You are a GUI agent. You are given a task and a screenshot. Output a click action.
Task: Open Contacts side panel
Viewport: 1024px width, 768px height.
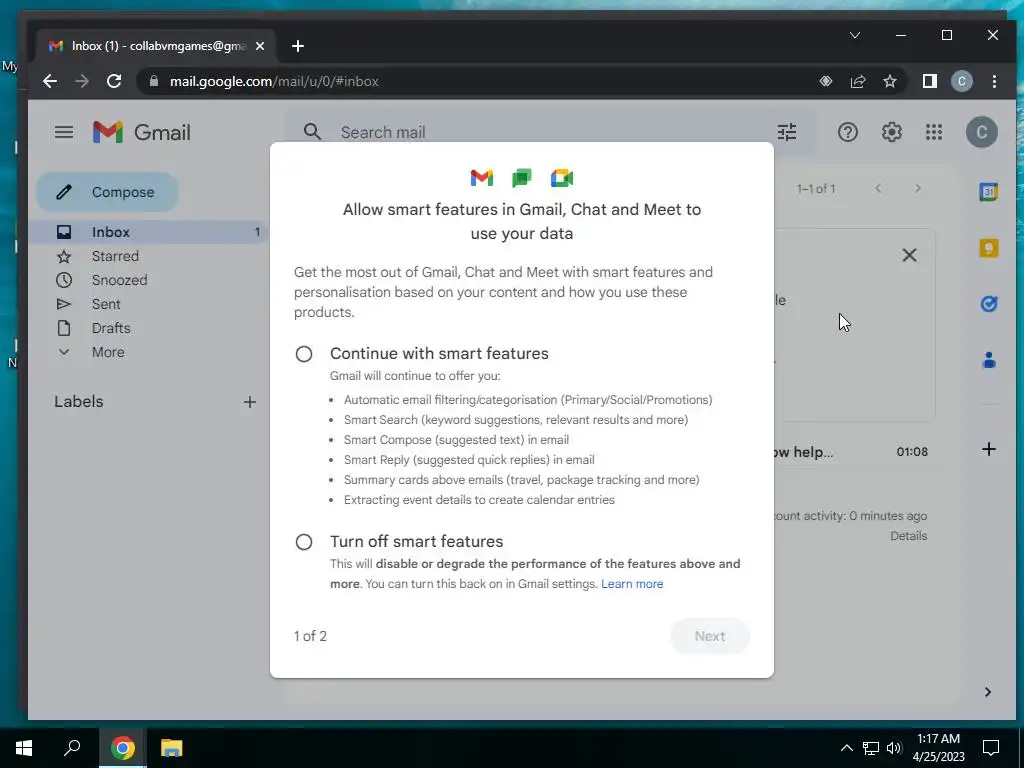(x=989, y=360)
